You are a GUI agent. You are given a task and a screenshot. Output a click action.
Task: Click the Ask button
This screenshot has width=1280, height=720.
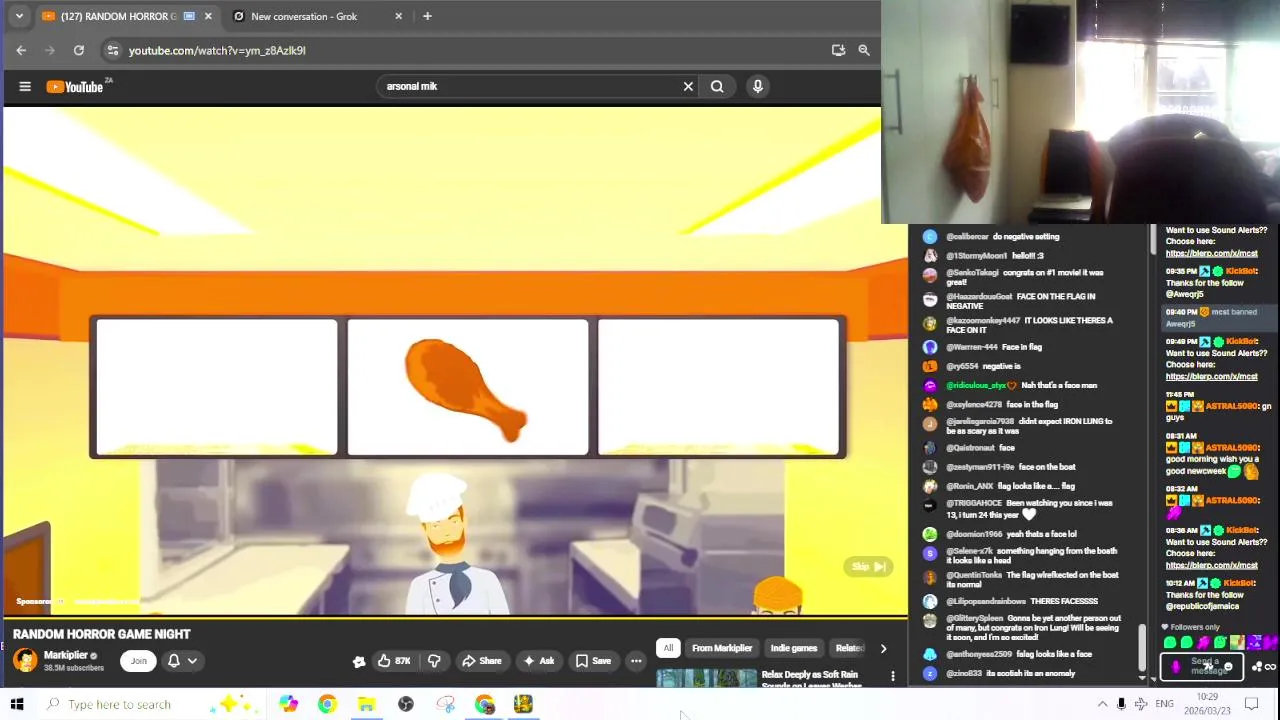tap(538, 661)
